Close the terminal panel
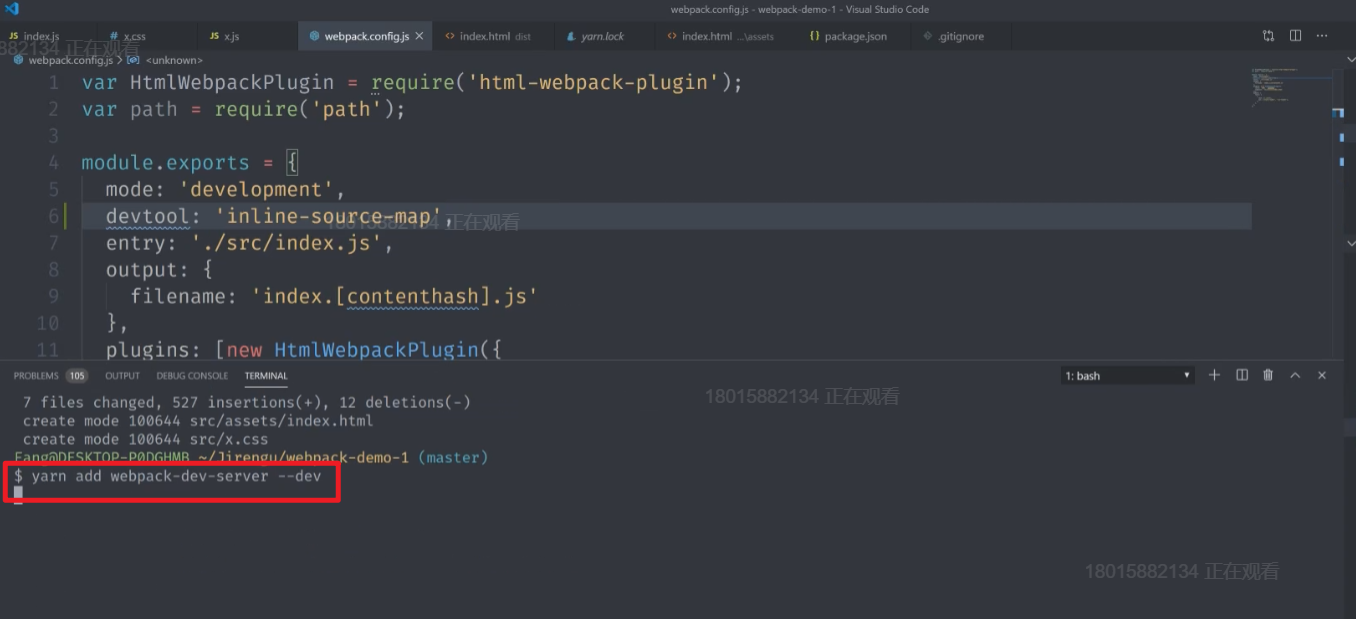The height and width of the screenshot is (619, 1356). [1322, 375]
